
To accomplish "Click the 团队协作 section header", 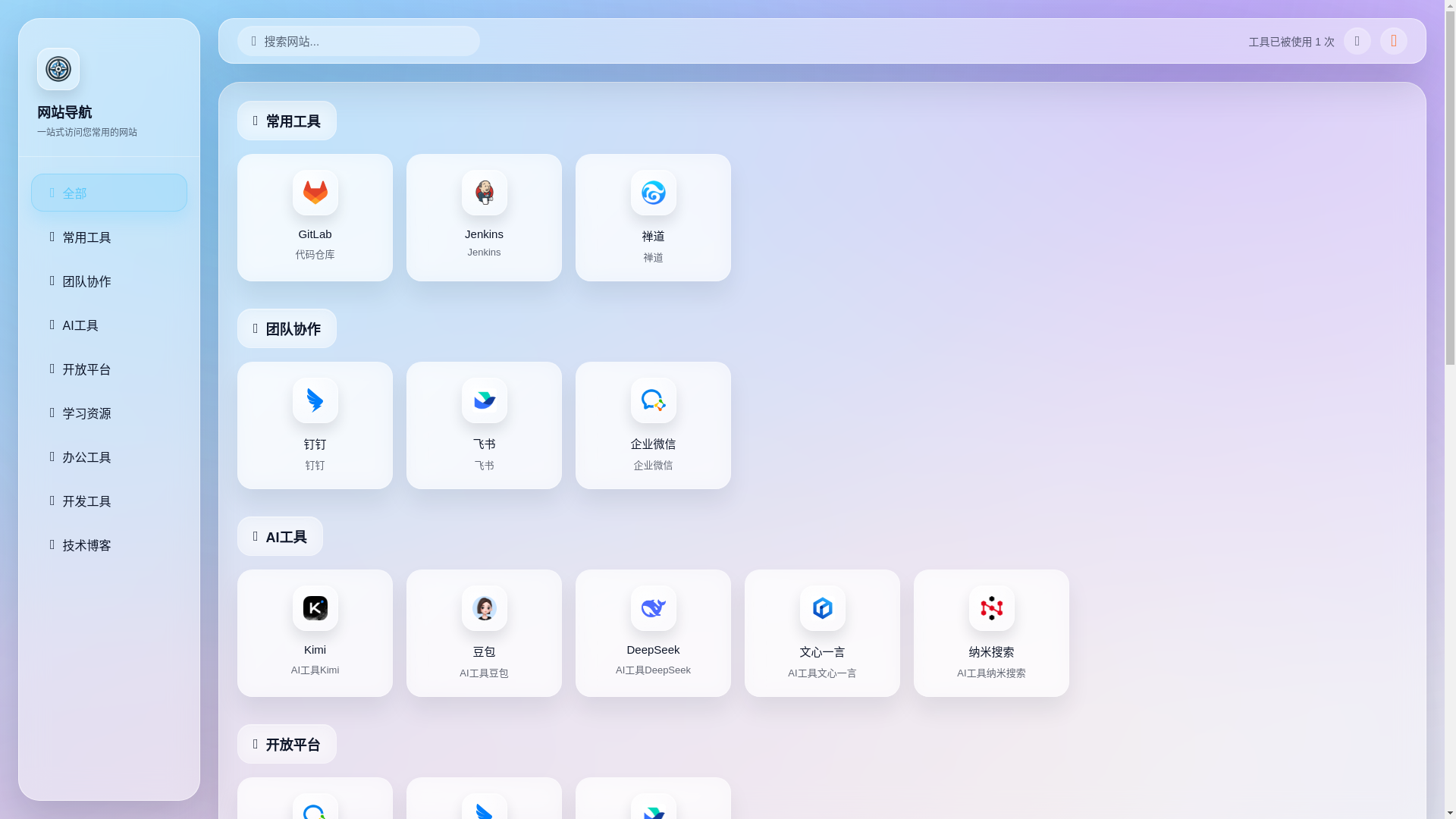I will coord(287,328).
